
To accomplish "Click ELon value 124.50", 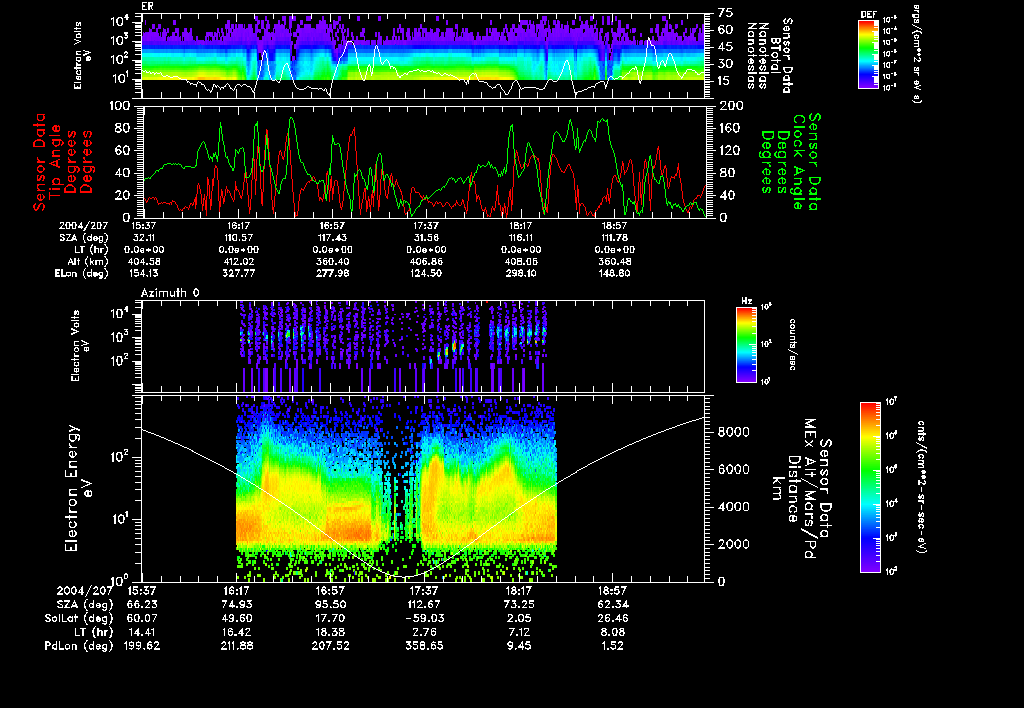I will coord(426,274).
